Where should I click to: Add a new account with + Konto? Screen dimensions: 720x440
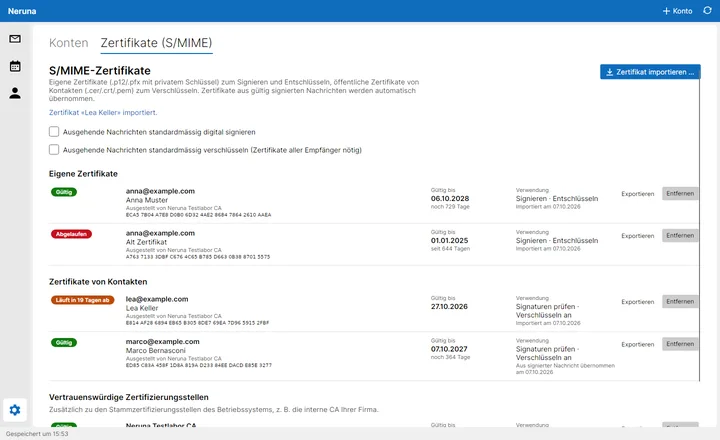(677, 11)
